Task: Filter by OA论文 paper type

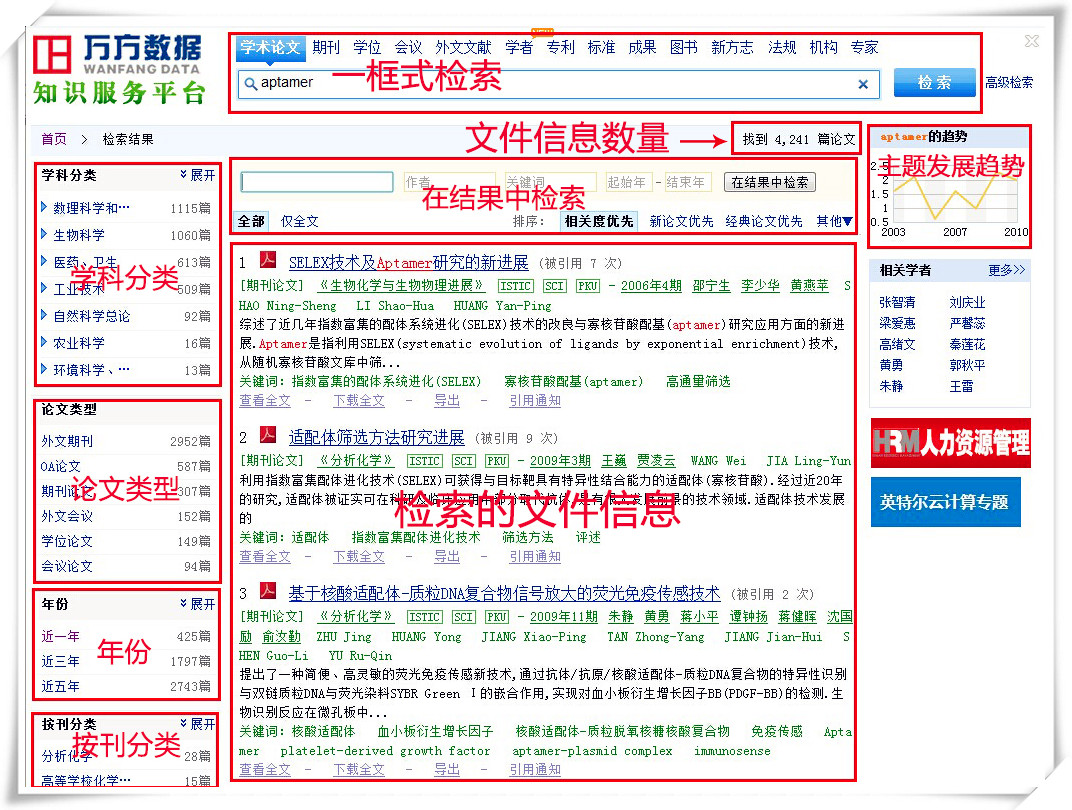Action: (x=60, y=466)
